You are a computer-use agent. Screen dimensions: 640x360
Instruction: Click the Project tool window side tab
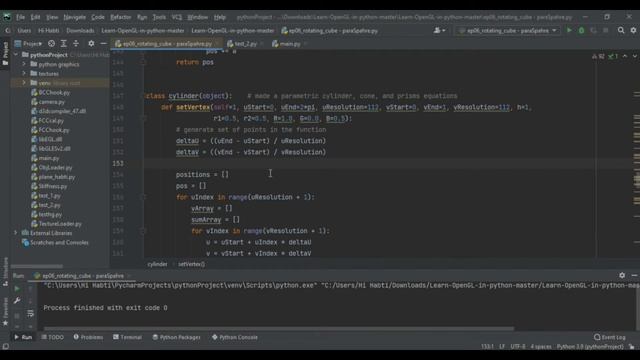click(x=5, y=53)
